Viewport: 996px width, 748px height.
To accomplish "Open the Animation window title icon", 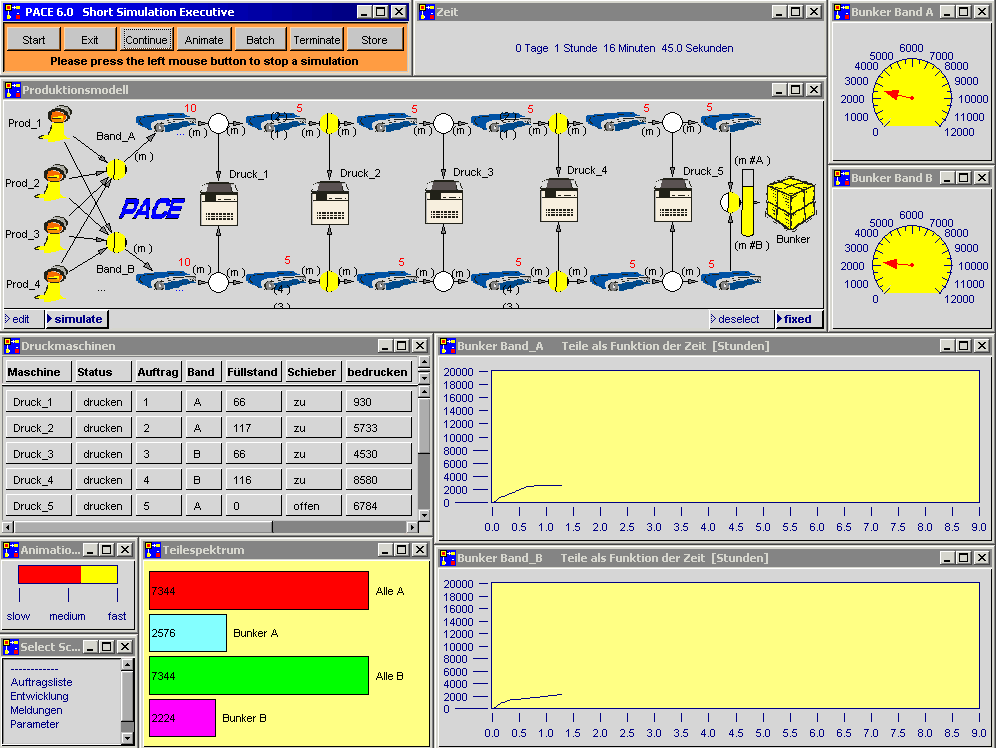I will pos(11,550).
